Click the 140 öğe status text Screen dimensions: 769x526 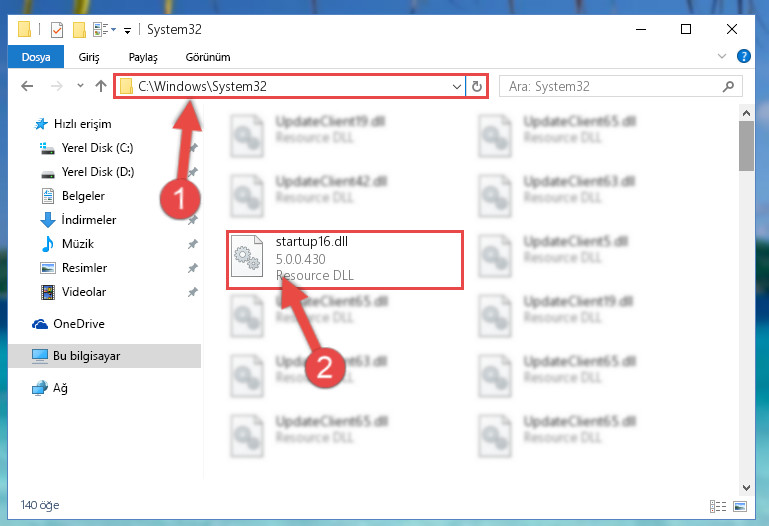coord(40,505)
